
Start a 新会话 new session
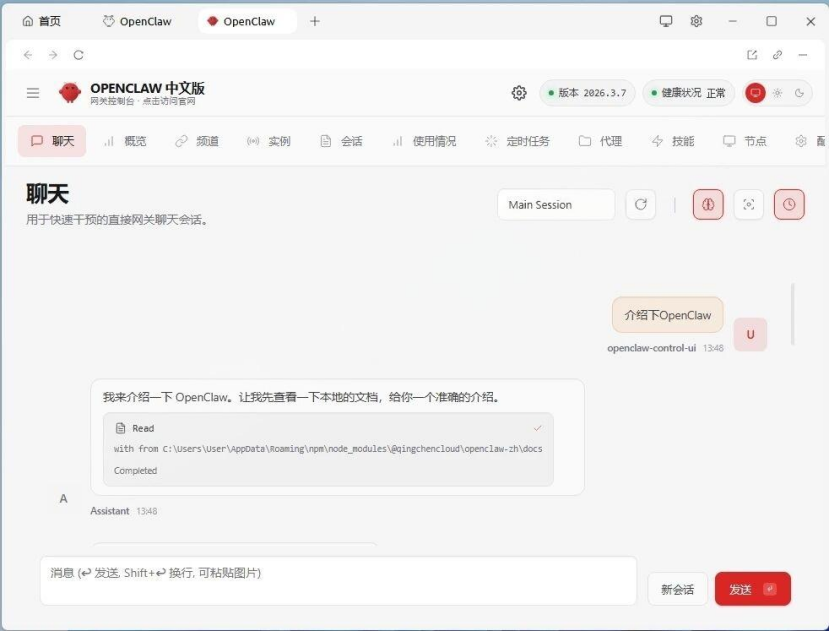[x=678, y=589]
